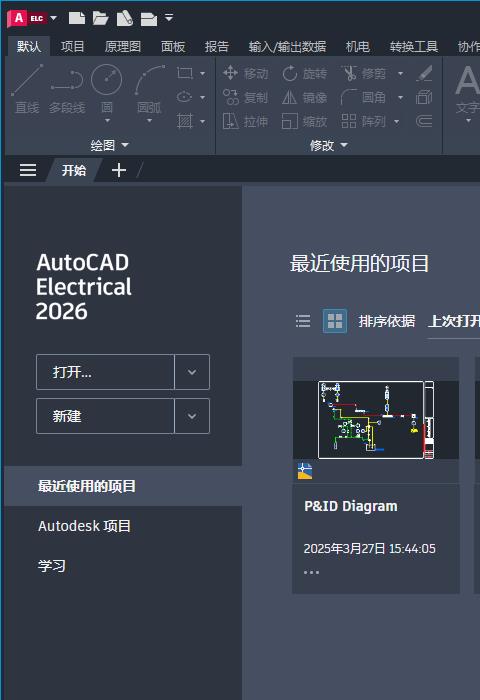Switch to the 面板 ribbon tab

pyautogui.click(x=173, y=46)
